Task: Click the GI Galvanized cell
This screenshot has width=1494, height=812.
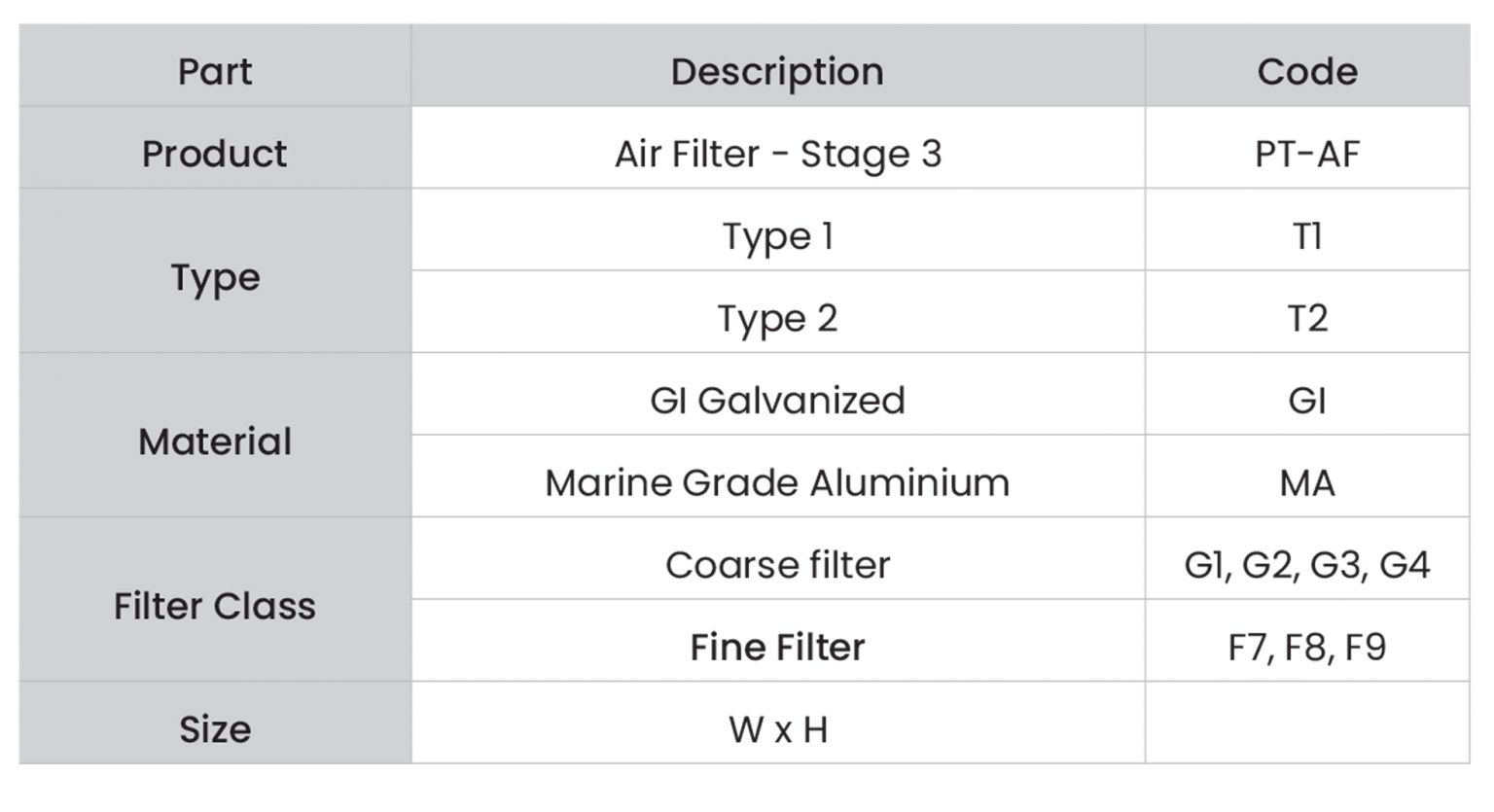Action: pos(778,395)
